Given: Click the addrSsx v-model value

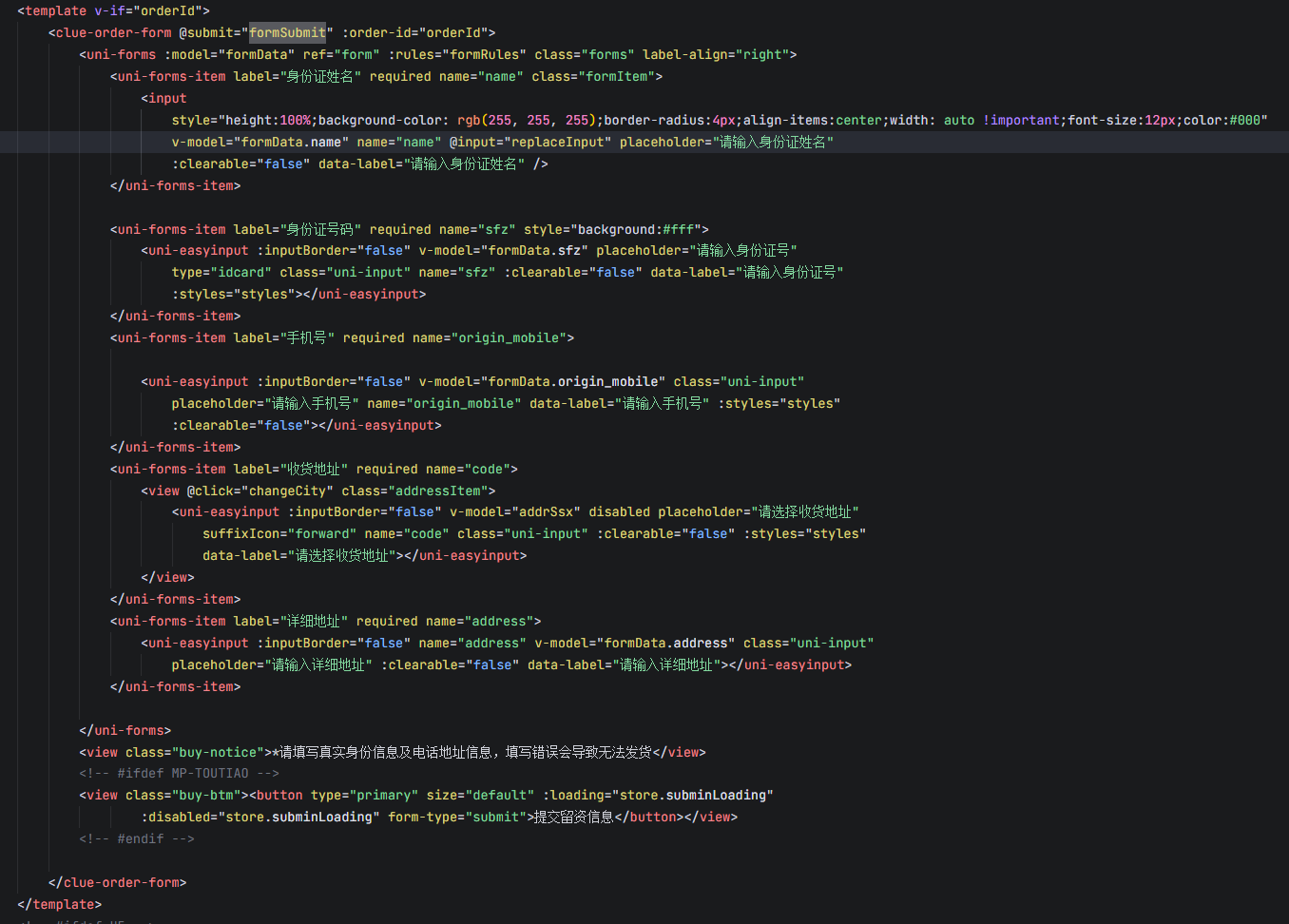Looking at the screenshot, I should coord(546,511).
